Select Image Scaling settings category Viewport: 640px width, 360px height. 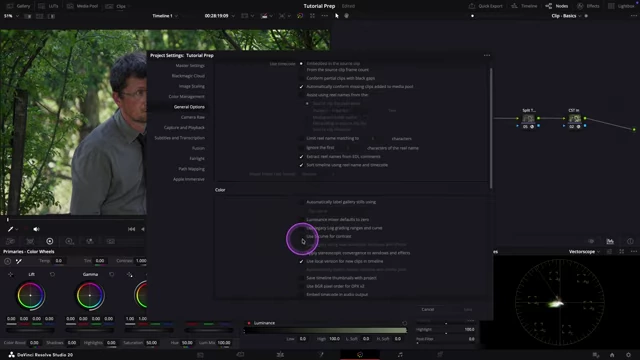tap(192, 87)
